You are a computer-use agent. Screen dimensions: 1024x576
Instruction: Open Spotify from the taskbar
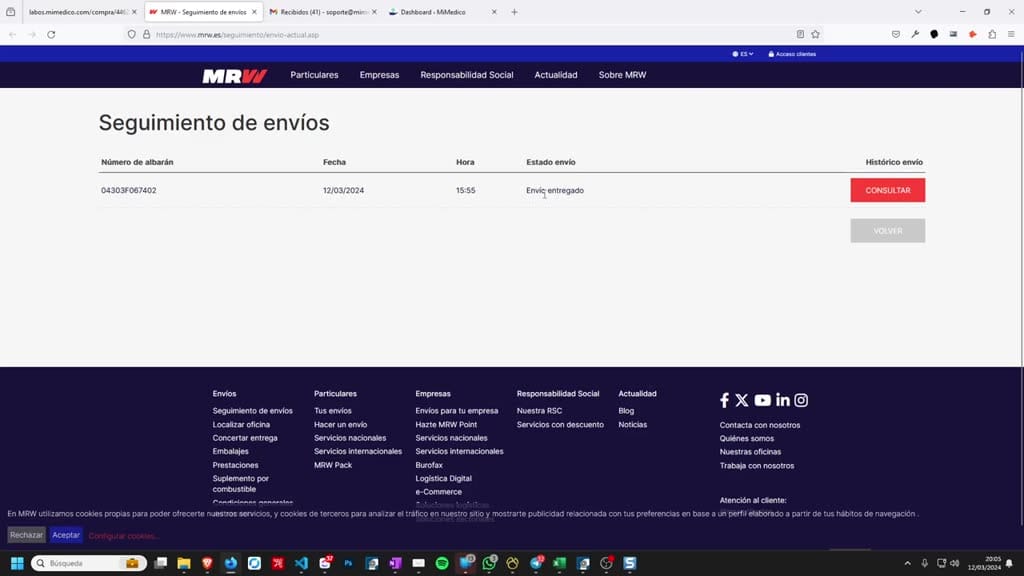(x=442, y=563)
